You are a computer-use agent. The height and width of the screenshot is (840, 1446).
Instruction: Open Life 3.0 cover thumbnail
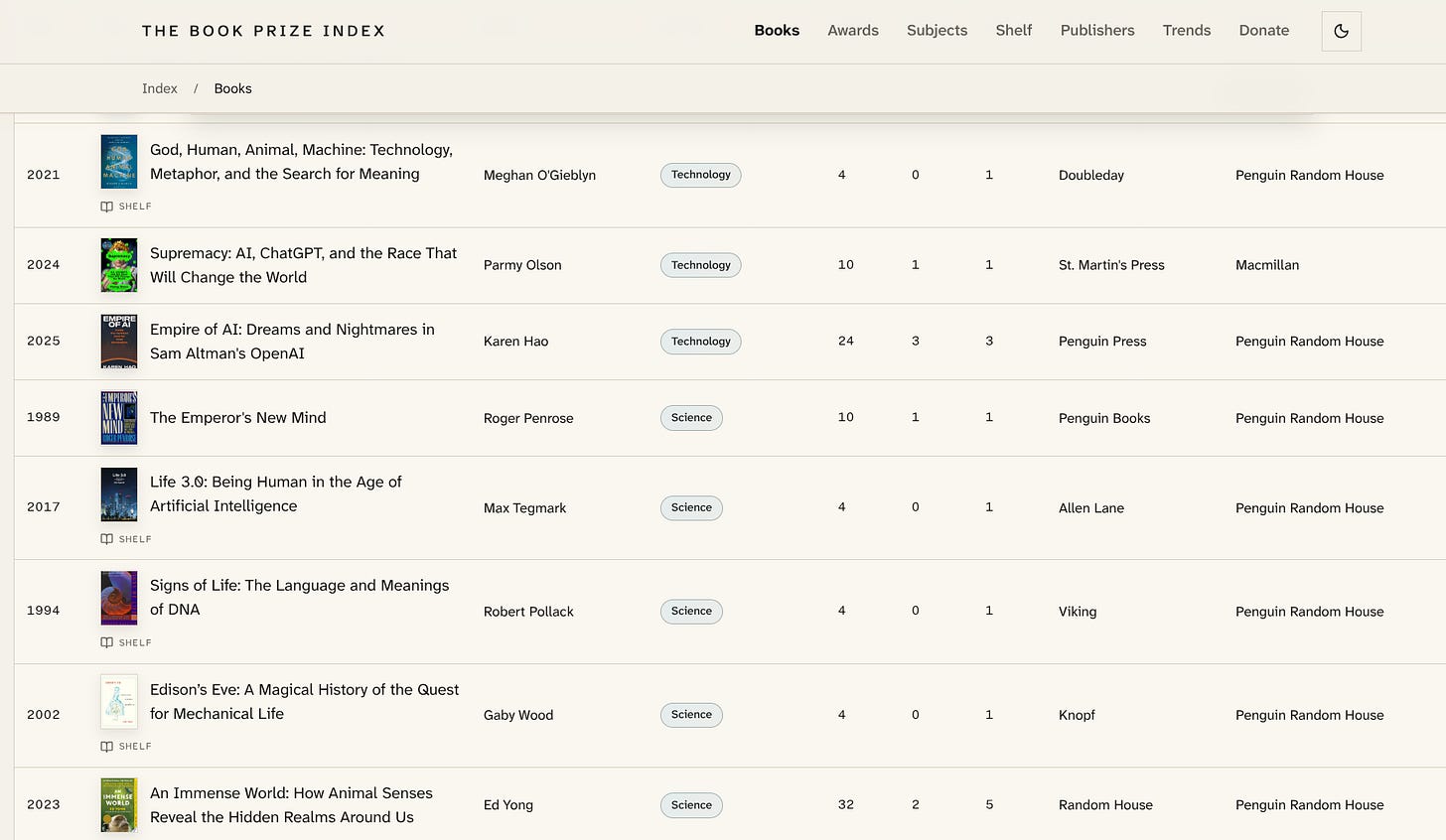[119, 494]
